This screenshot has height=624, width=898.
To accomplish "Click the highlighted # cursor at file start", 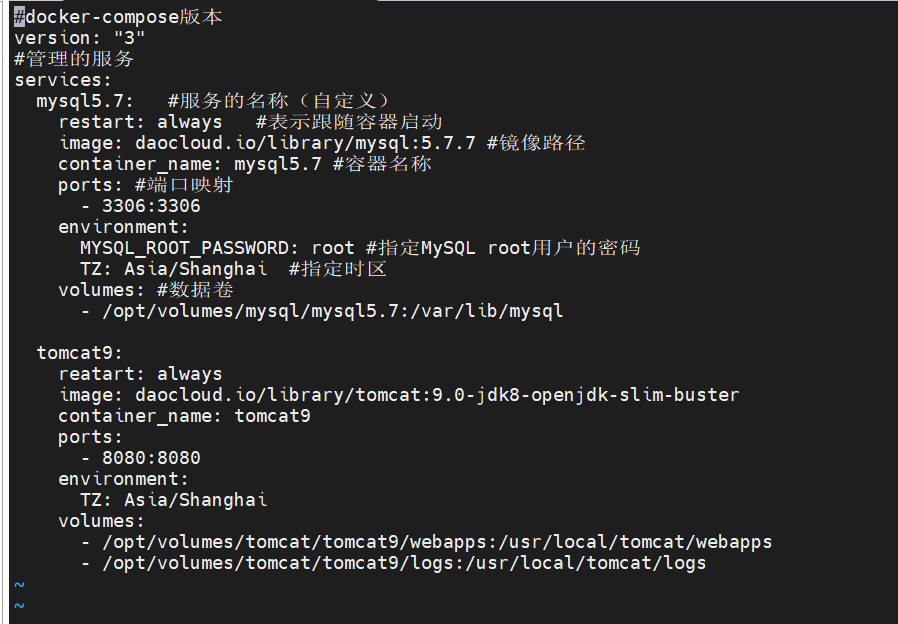I will [x=19, y=17].
